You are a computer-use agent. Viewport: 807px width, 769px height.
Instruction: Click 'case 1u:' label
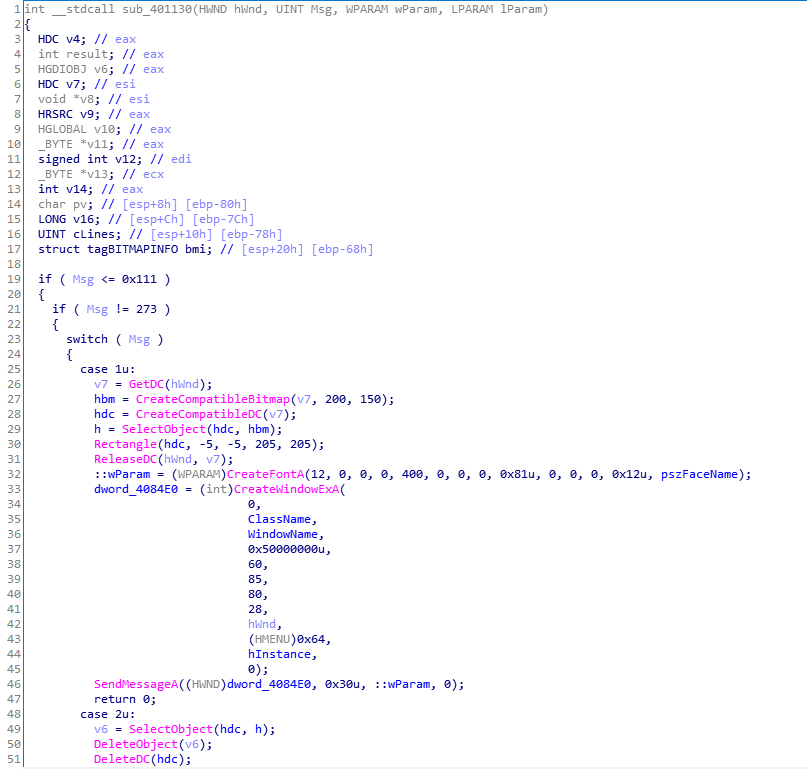(x=108, y=370)
